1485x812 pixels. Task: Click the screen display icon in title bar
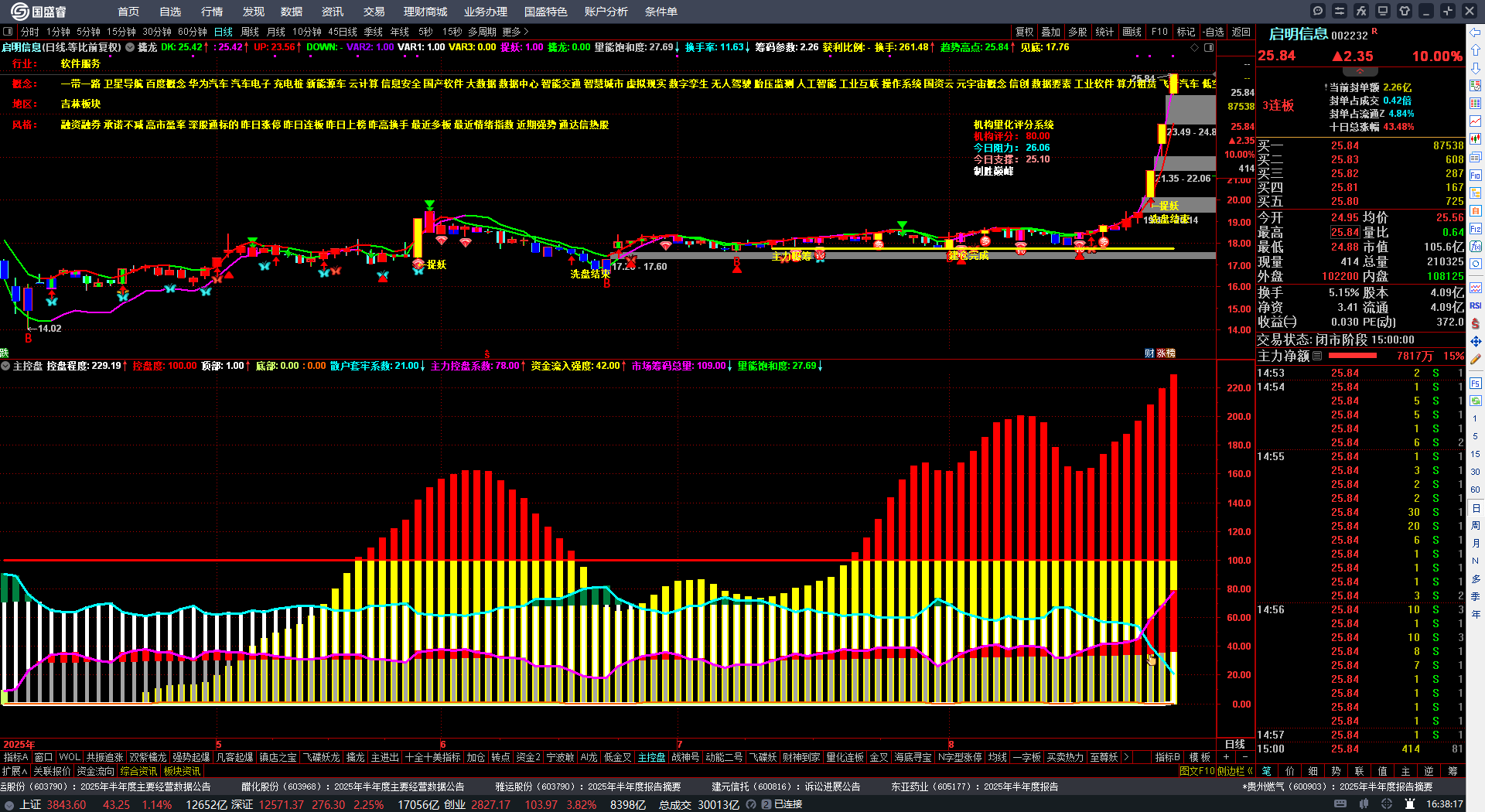(x=1383, y=11)
